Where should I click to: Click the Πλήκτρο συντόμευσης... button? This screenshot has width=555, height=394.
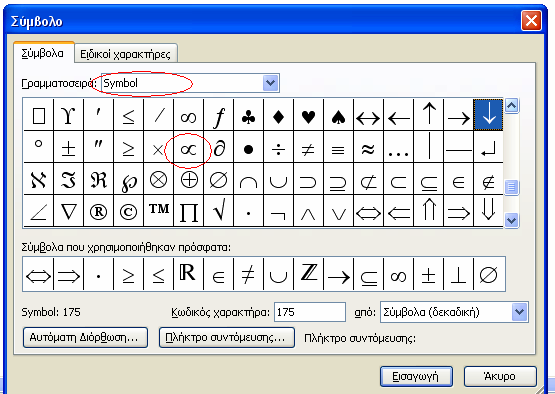(x=227, y=337)
